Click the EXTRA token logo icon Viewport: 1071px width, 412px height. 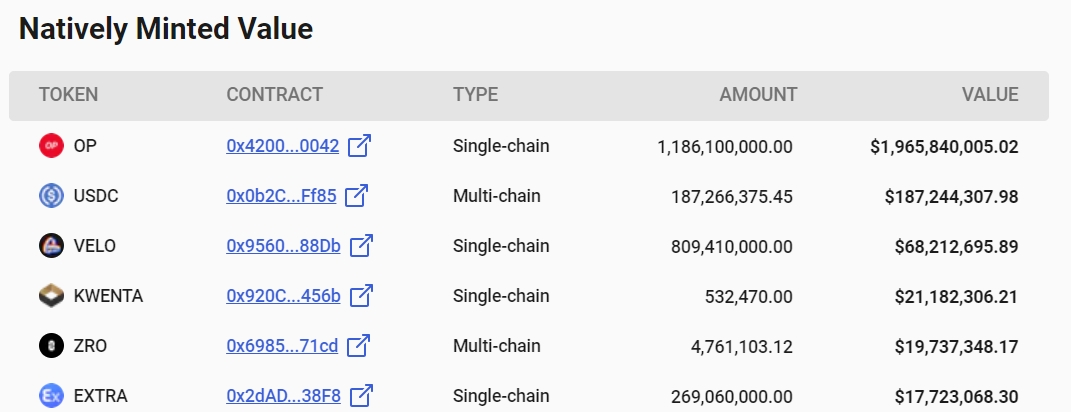51,396
